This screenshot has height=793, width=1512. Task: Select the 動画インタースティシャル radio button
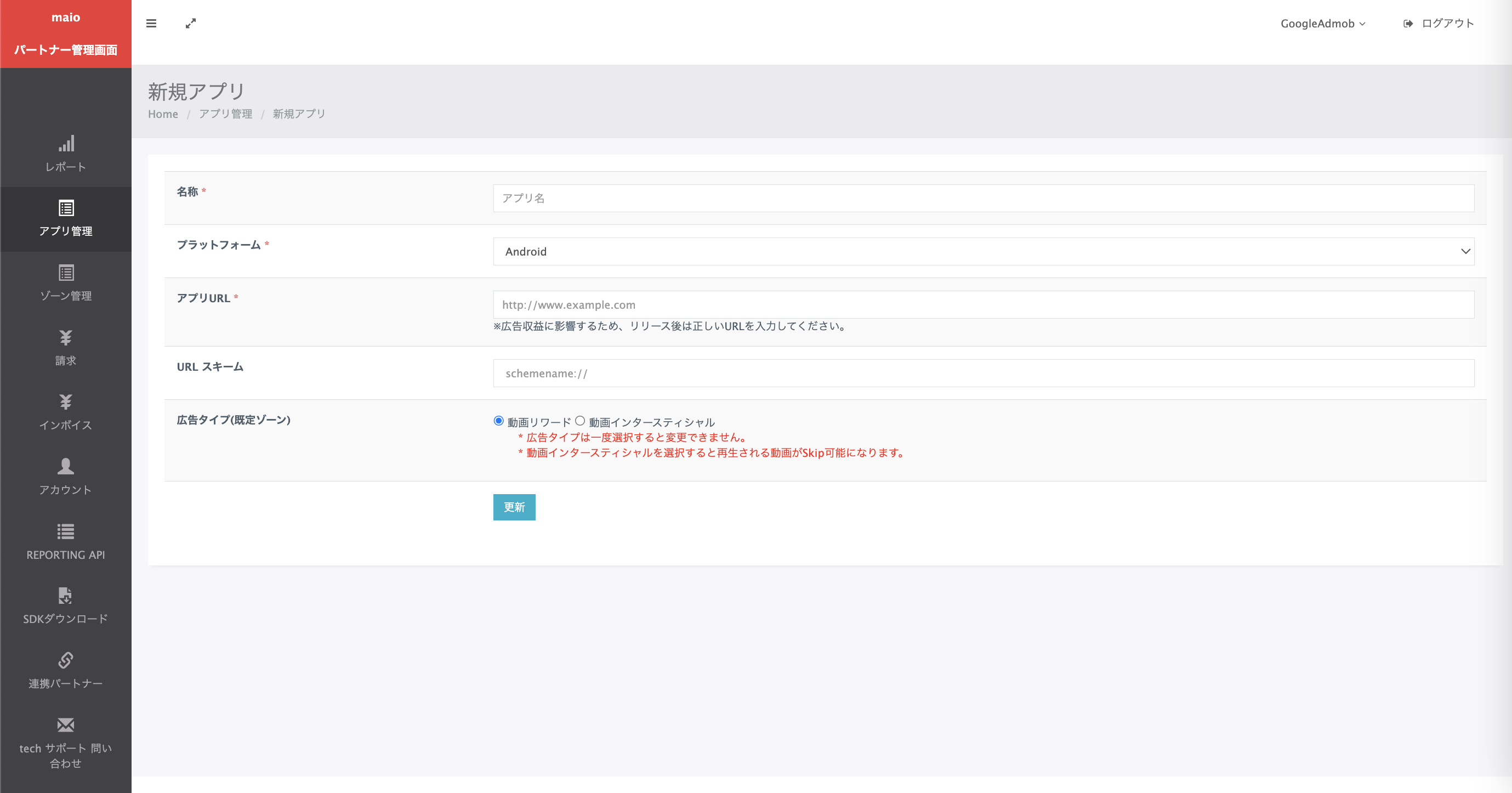tap(580, 421)
